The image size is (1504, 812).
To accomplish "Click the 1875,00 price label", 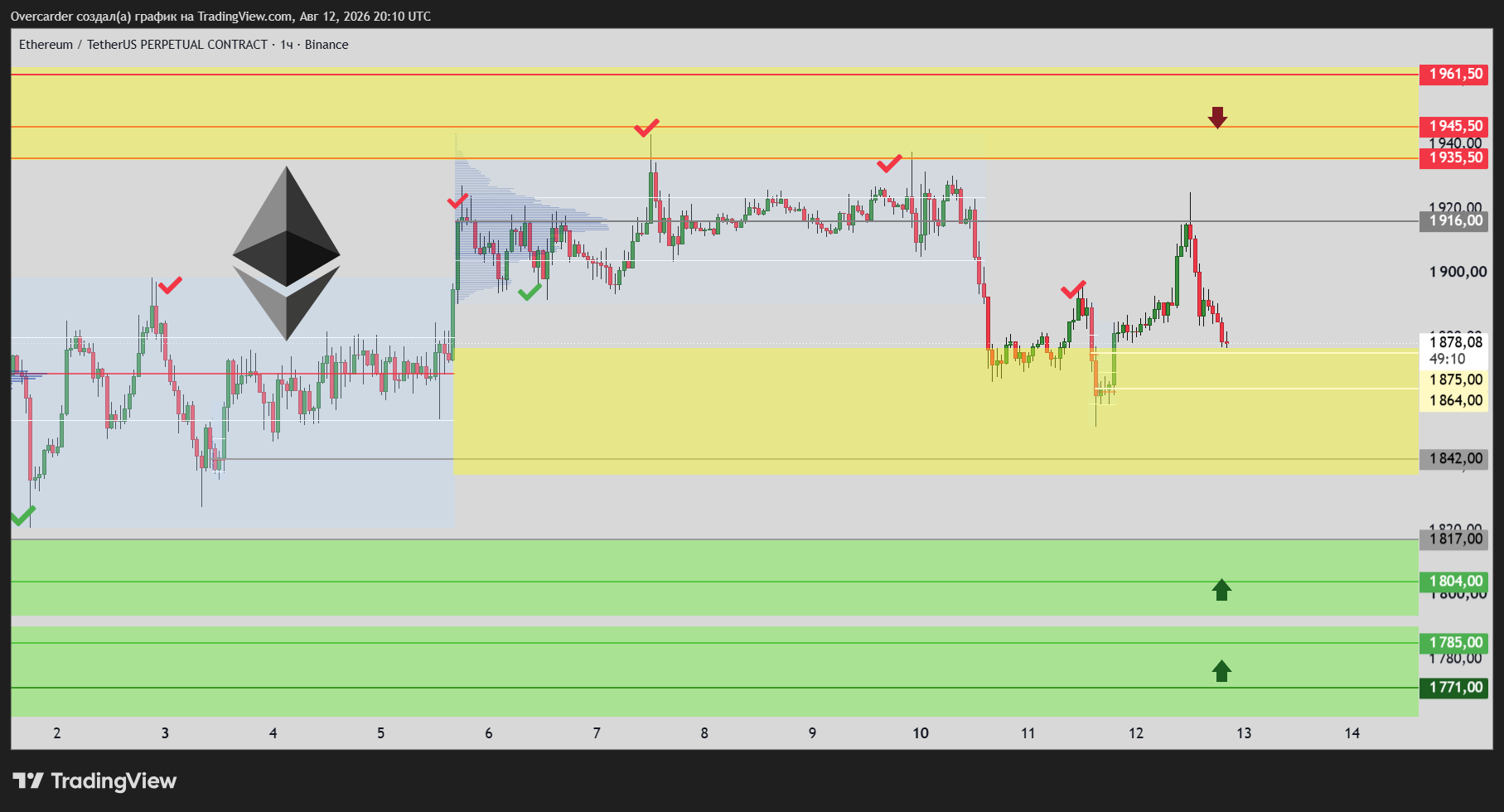I will (x=1456, y=380).
